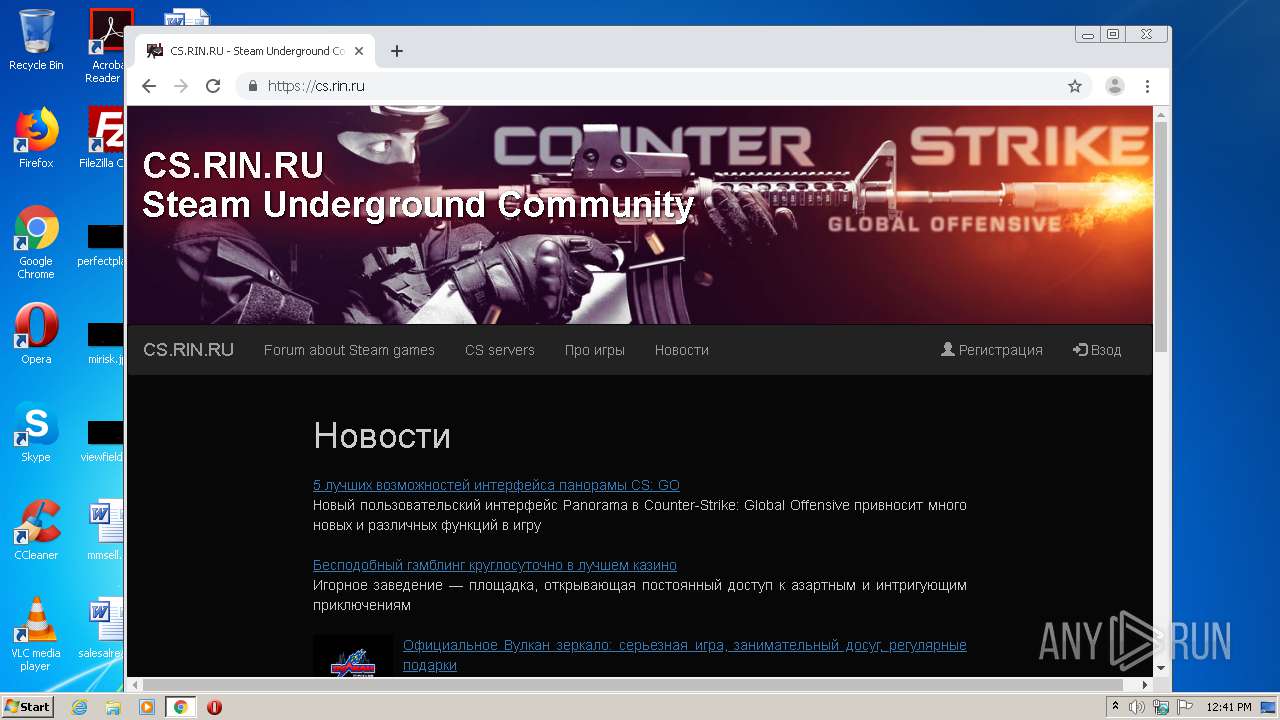1280x720 pixels.
Task: Click the browser forward arrow
Action: tap(181, 86)
